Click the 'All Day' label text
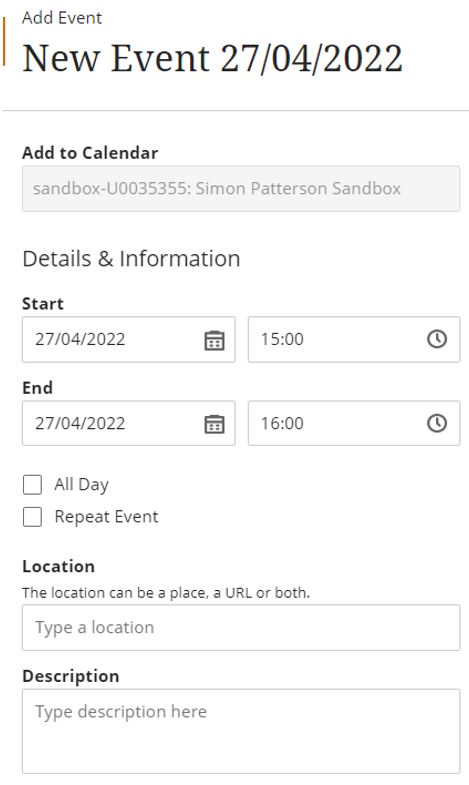Image resolution: width=469 pixels, height=785 pixels. [x=82, y=485]
